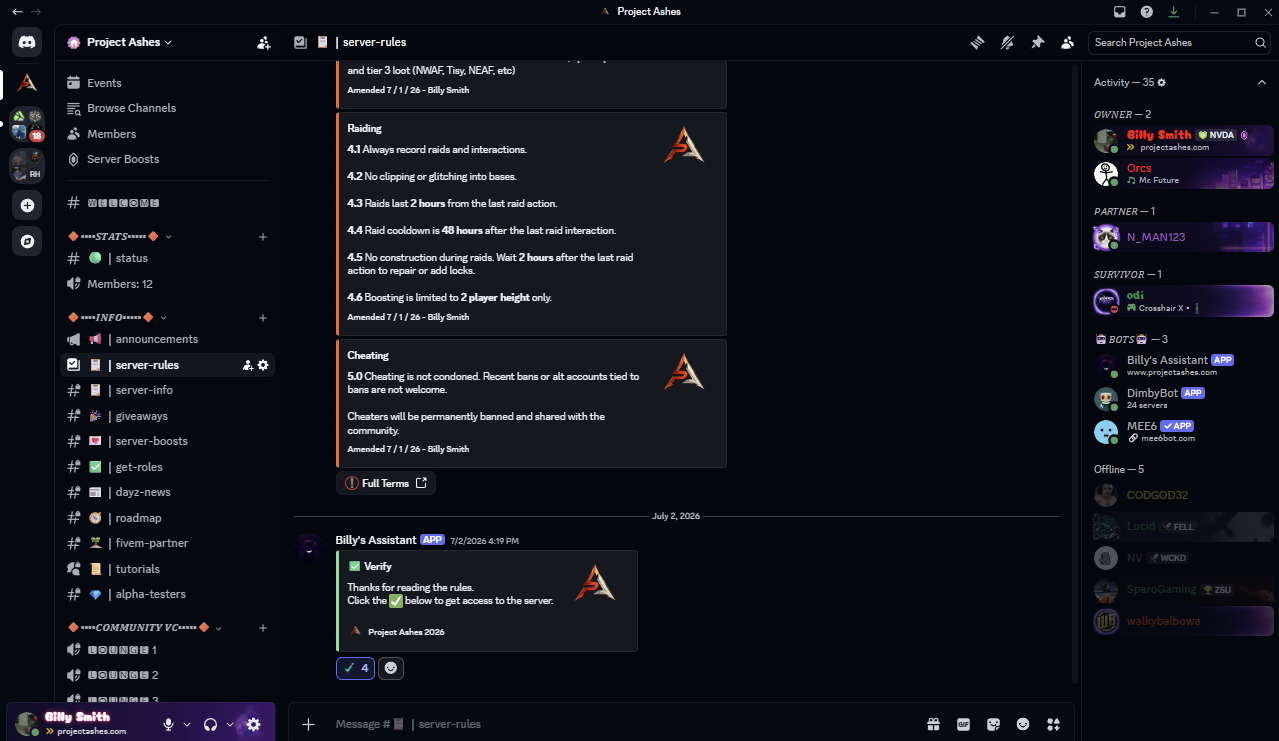Image resolution: width=1279 pixels, height=741 pixels.
Task: Select the roadmap channel
Action: click(167, 518)
